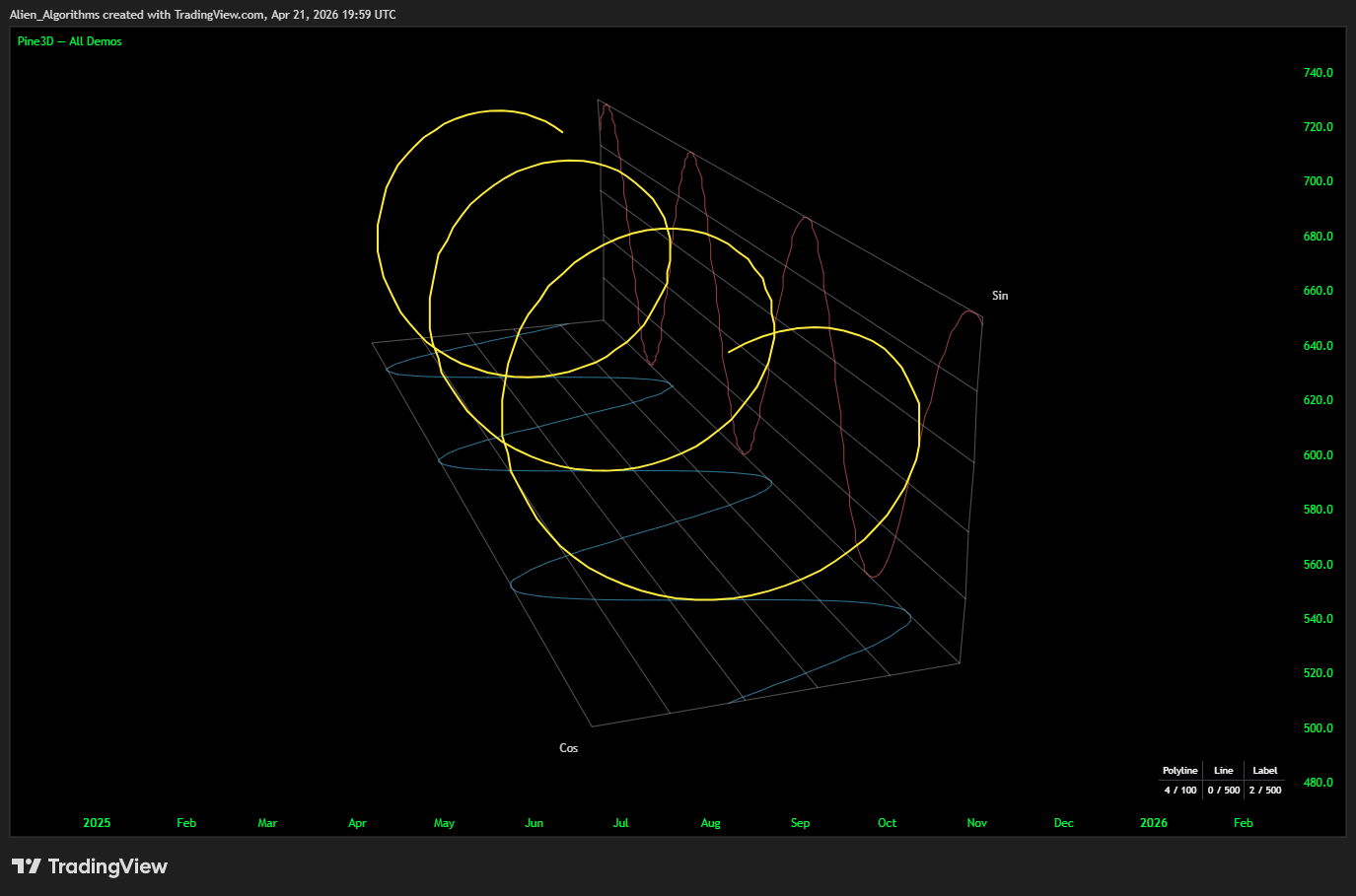Image resolution: width=1356 pixels, height=896 pixels.
Task: Click the 0 / 500 line count cell
Action: click(1224, 791)
